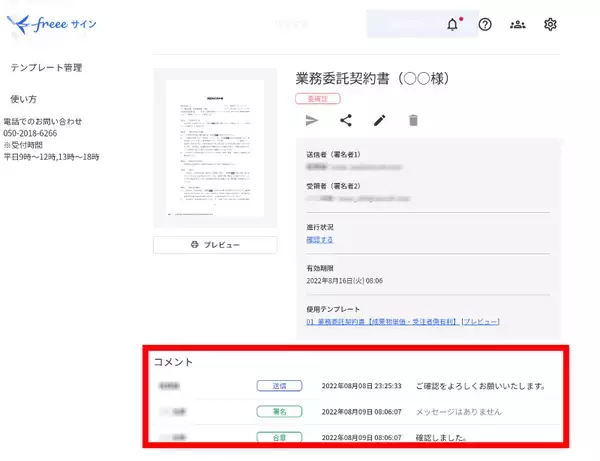Click the プレビュー button below document
This screenshot has height=461, width=600.
pos(215,245)
